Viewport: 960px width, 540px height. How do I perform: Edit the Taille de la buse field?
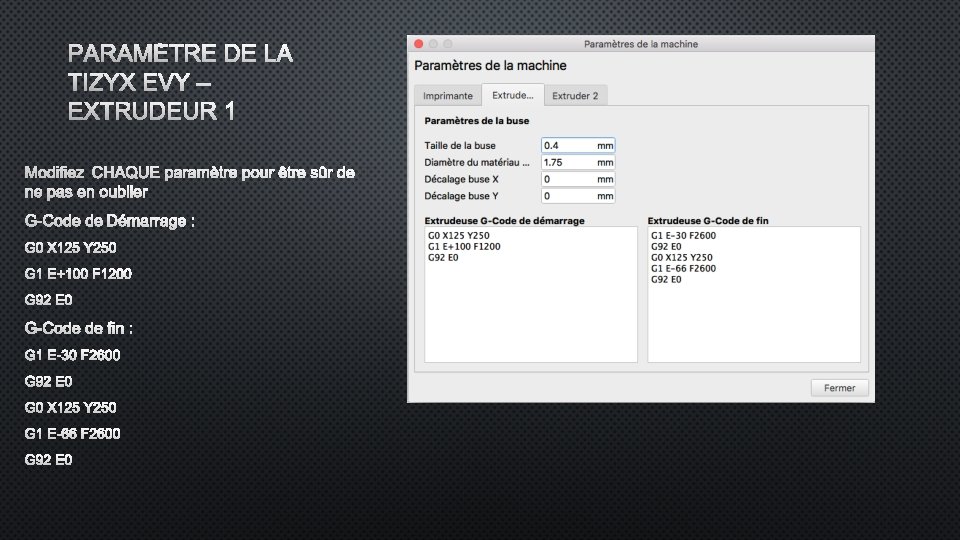[x=578, y=145]
